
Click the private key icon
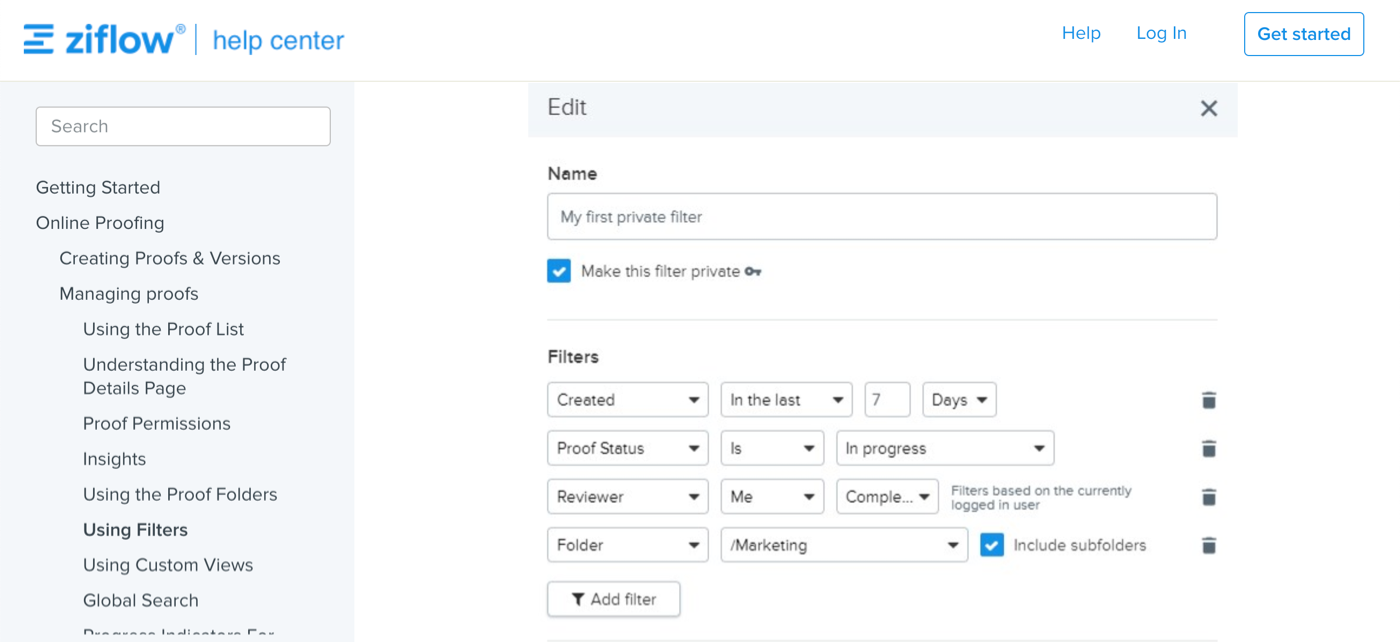pyautogui.click(x=753, y=271)
